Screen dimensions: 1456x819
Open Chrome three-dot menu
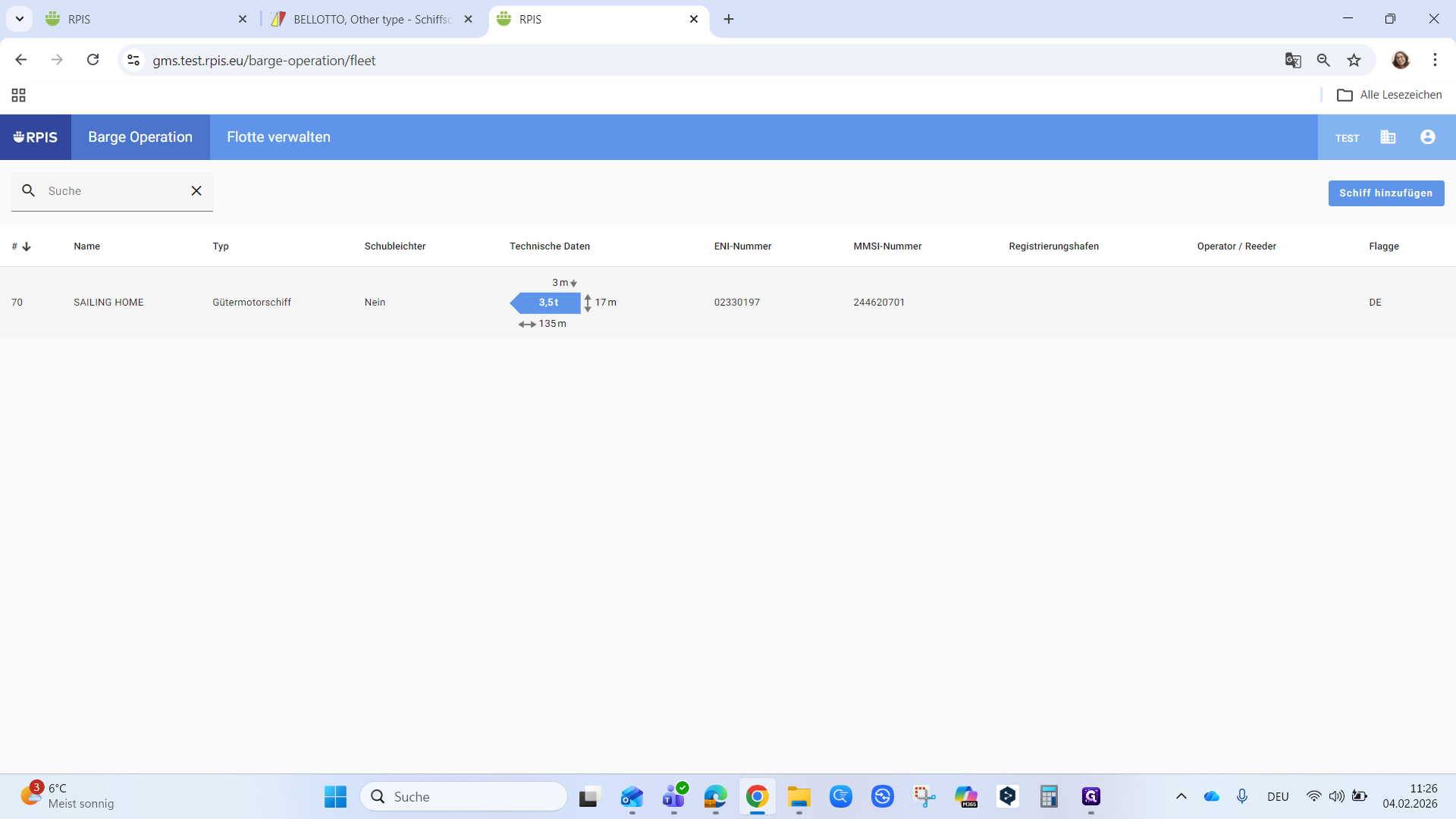coord(1435,61)
